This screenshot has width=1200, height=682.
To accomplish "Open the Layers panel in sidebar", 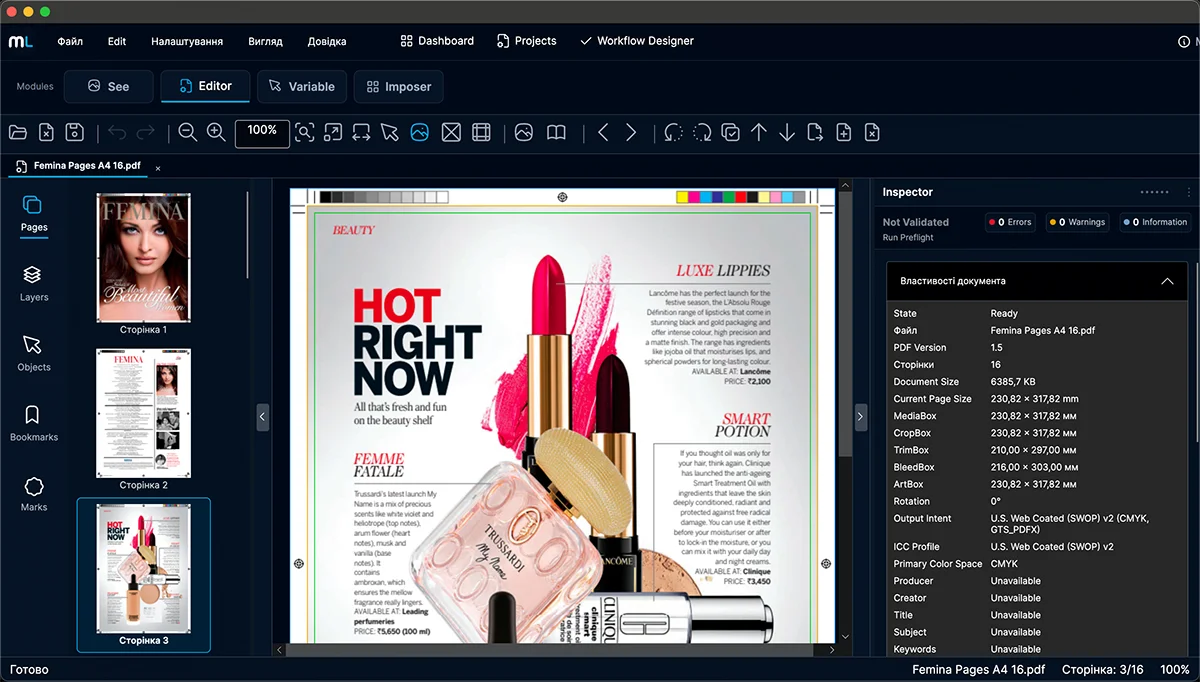I will tap(34, 282).
